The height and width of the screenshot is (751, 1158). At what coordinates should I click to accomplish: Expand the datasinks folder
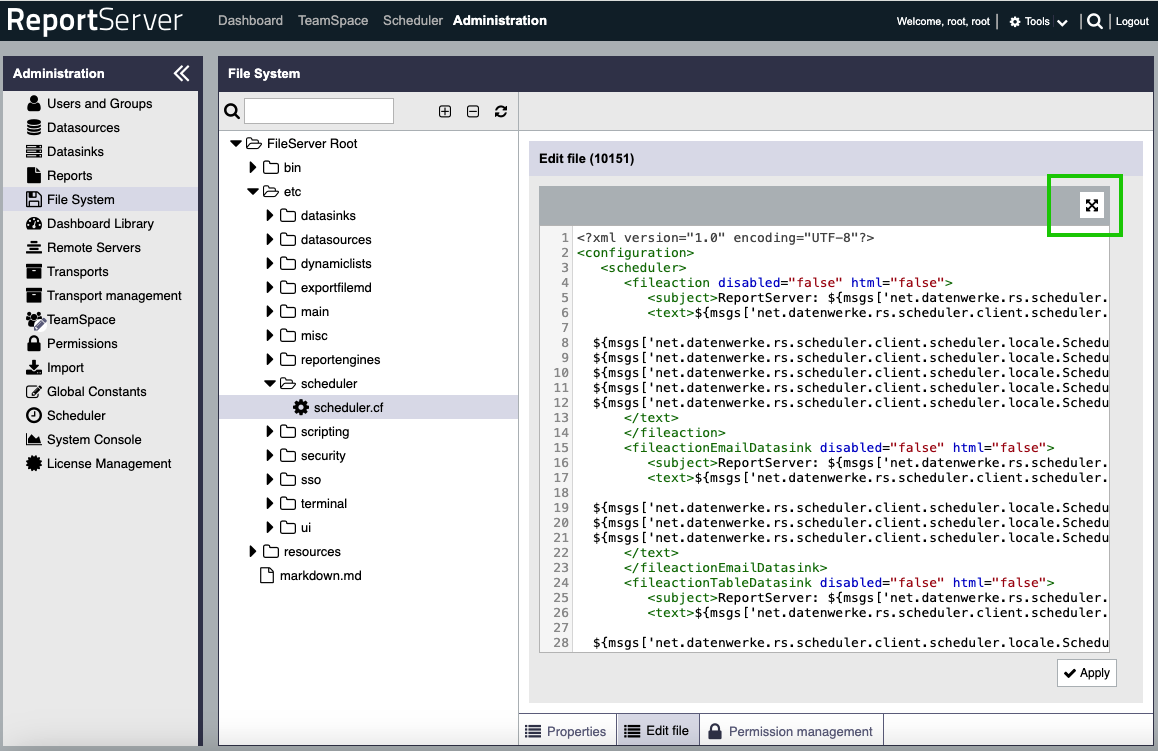click(x=270, y=216)
